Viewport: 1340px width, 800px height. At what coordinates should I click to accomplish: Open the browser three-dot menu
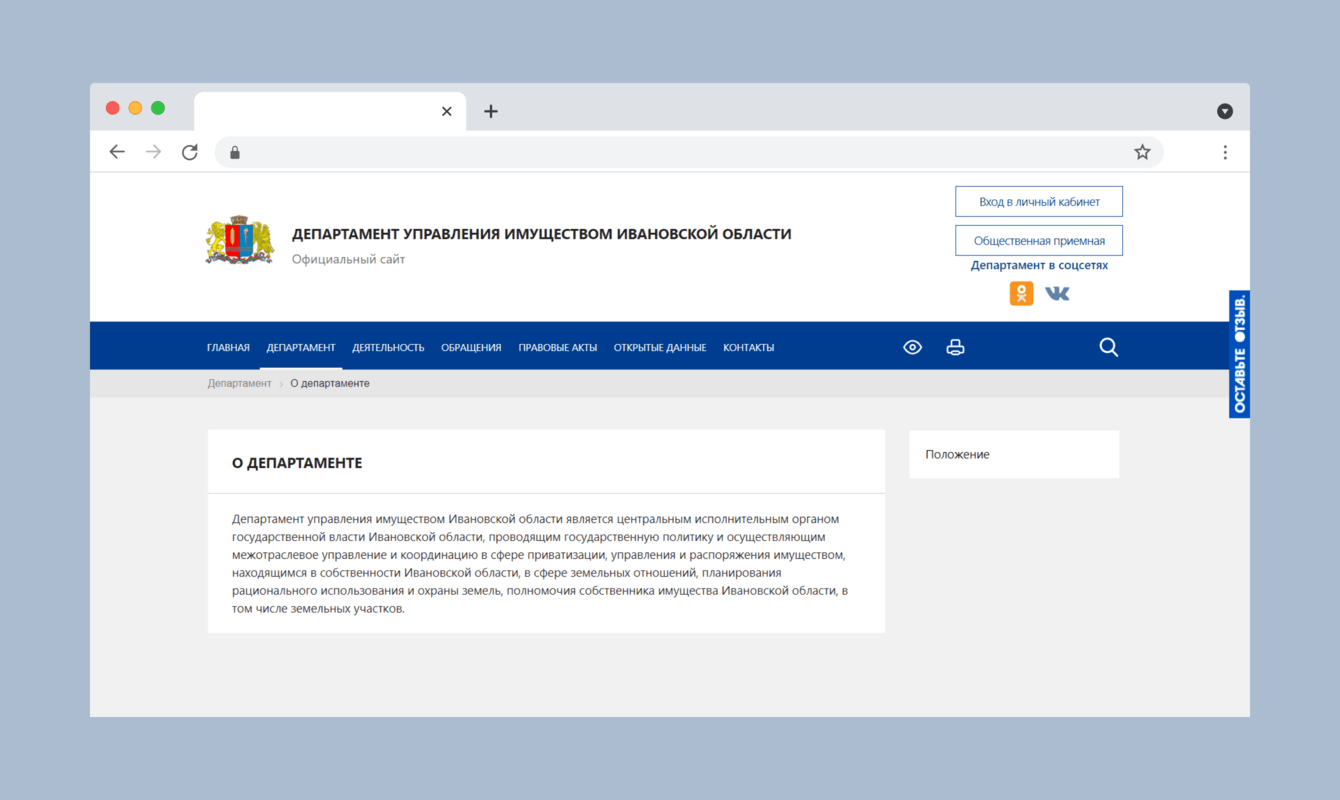tap(1225, 151)
